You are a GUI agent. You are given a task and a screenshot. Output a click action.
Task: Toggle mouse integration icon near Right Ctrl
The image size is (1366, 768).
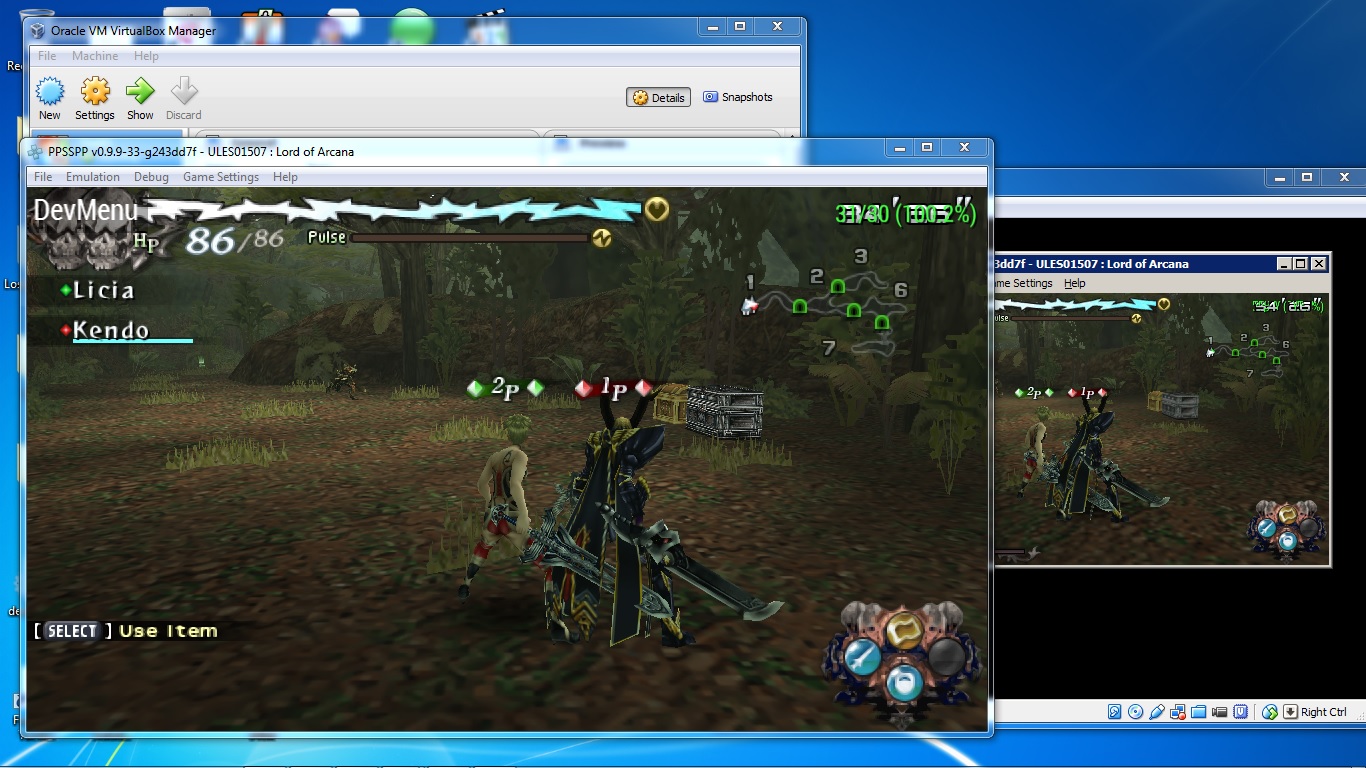tap(1270, 712)
